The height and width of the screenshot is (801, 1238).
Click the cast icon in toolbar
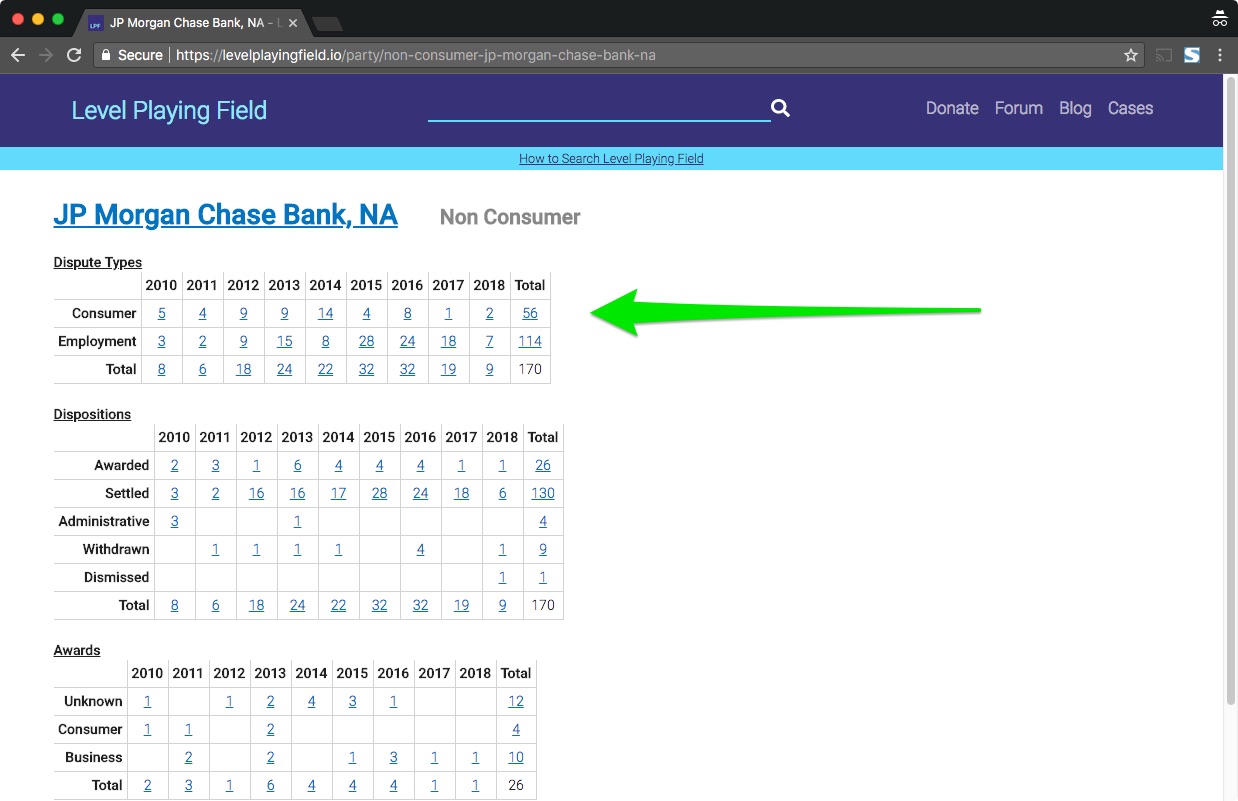tap(1163, 55)
